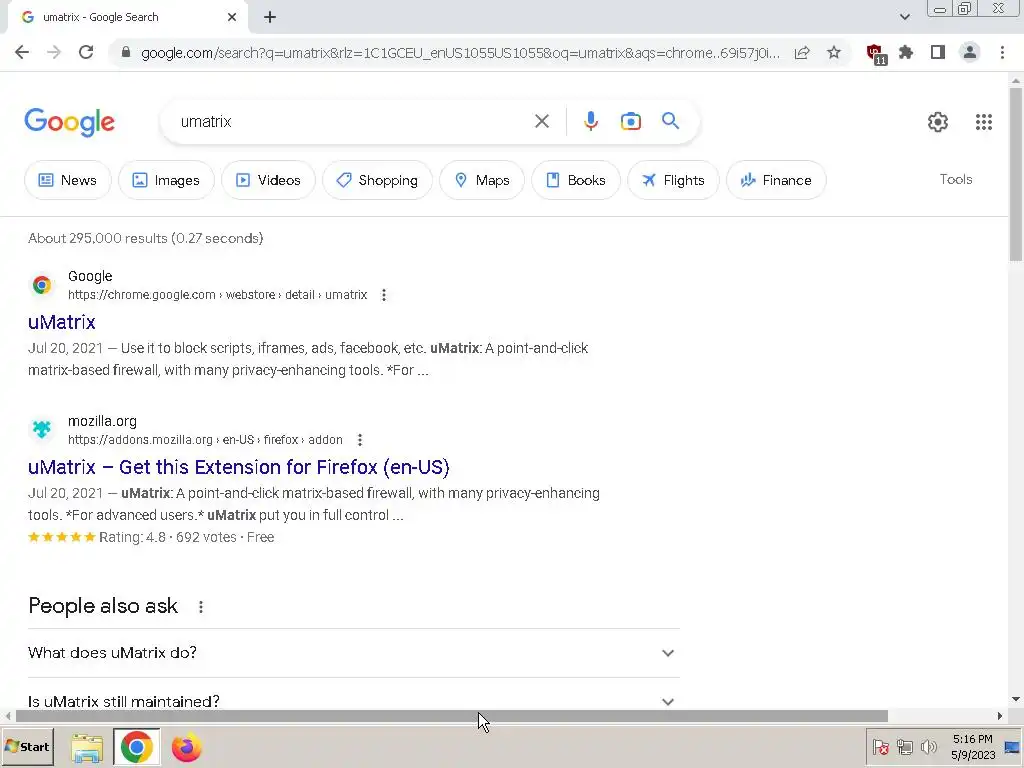Viewport: 1024px width, 768px height.
Task: Click the network icon in tray
Action: pos(904,746)
